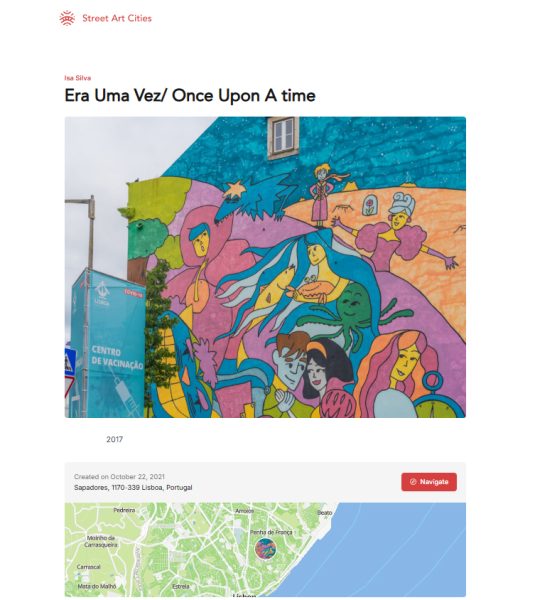
Task: Click the Sapadores Lisboa address text
Action: click(x=133, y=488)
